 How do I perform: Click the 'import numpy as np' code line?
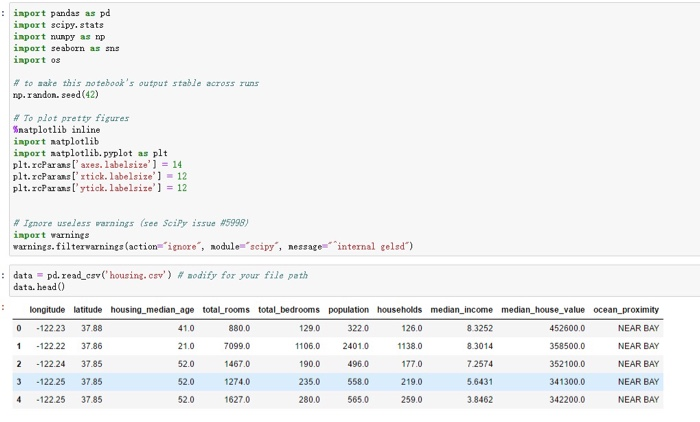(59, 37)
